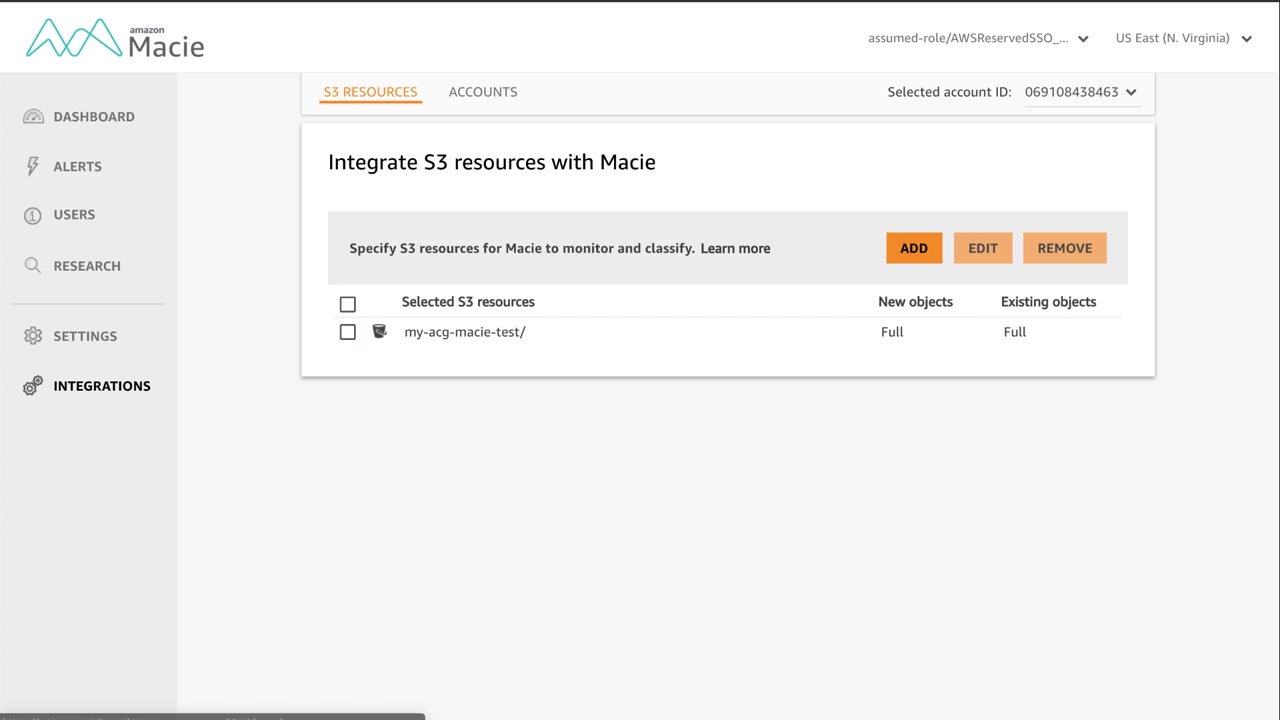Click the Alerts lightning bolt icon

pos(33,166)
